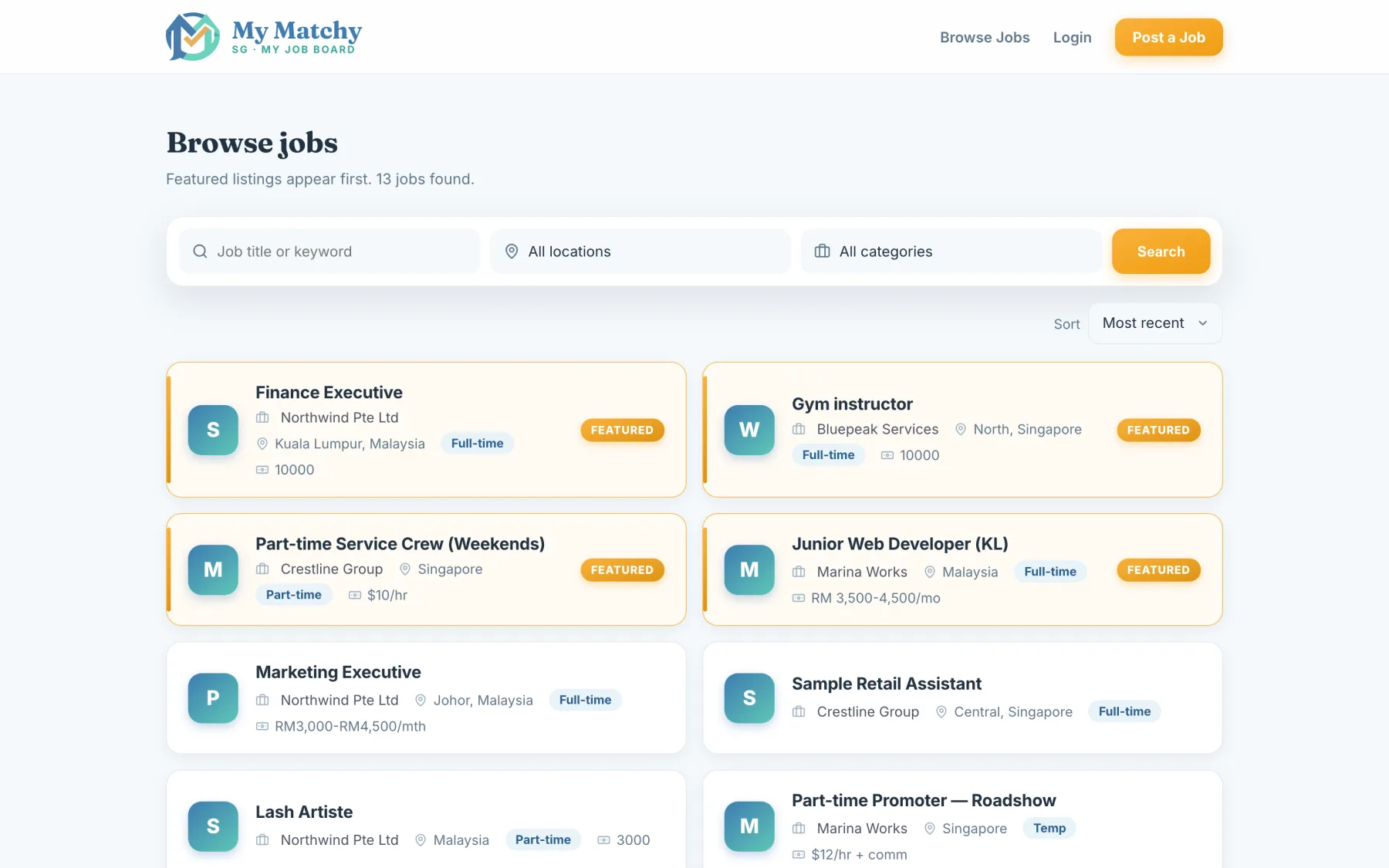
Task: Click the orange Search button
Action: [1161, 252]
